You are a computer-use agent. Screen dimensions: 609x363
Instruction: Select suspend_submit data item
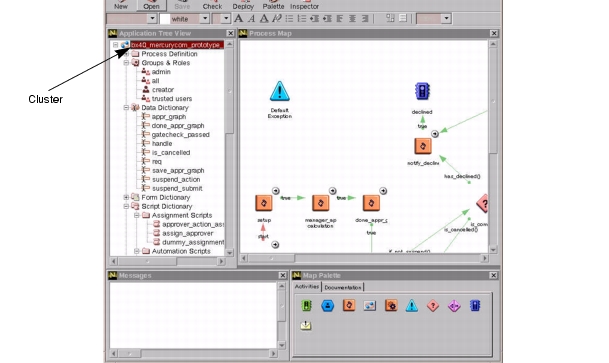point(177,188)
